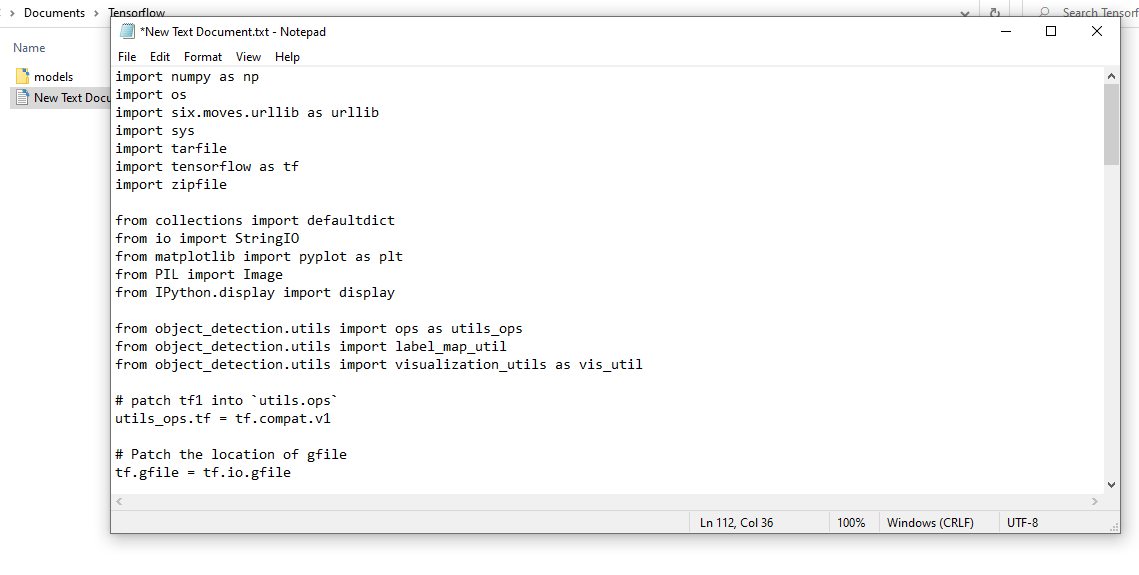This screenshot has height=575, width=1139.
Task: Open the View menu
Action: pos(248,57)
